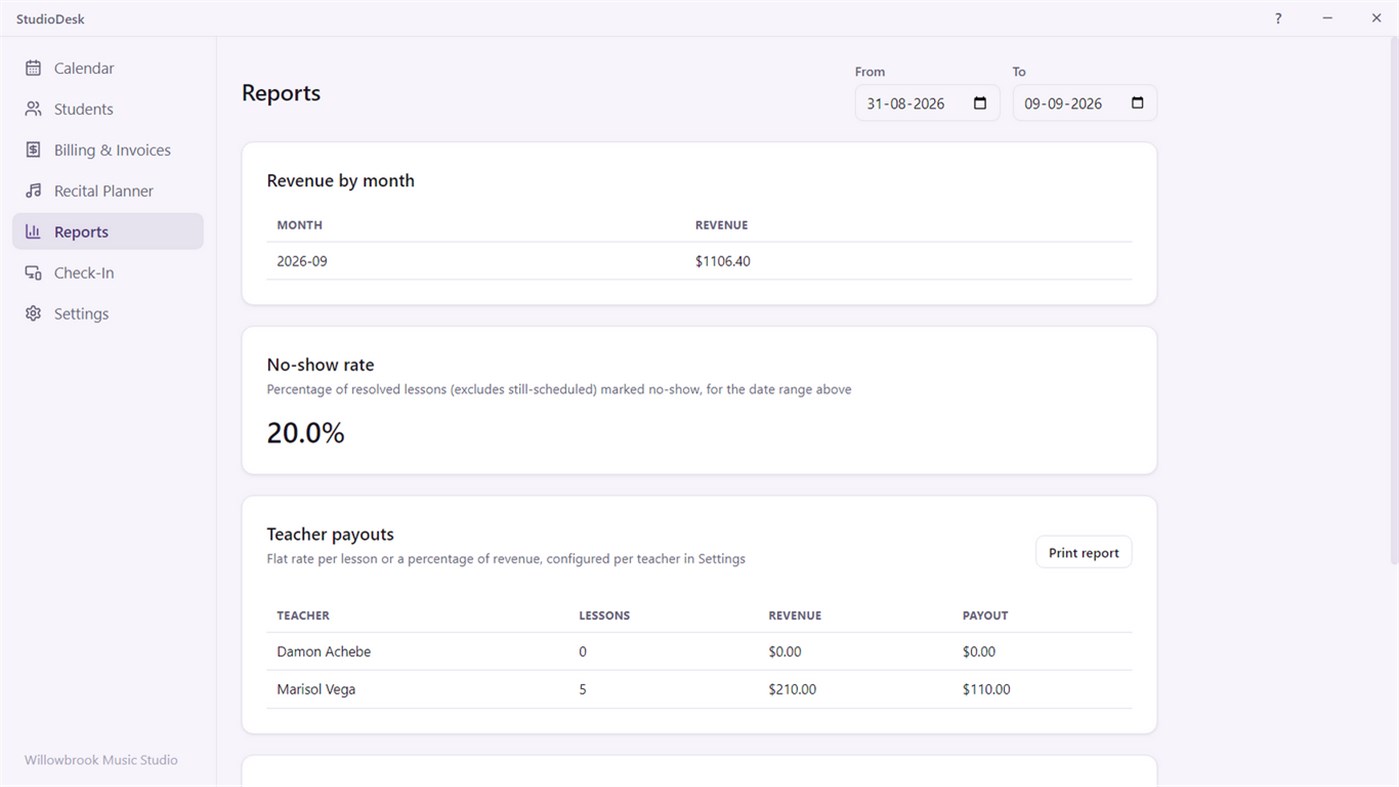Click the 20.0% no-show rate value
Image resolution: width=1399 pixels, height=787 pixels.
point(306,433)
